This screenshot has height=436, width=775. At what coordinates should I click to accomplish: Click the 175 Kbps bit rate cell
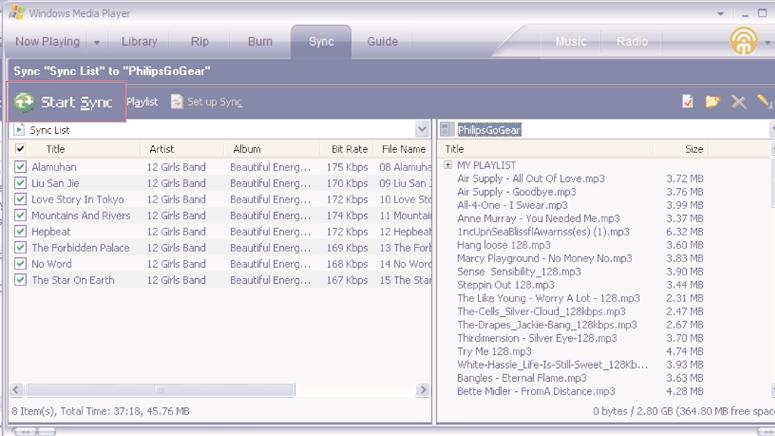pyautogui.click(x=347, y=167)
